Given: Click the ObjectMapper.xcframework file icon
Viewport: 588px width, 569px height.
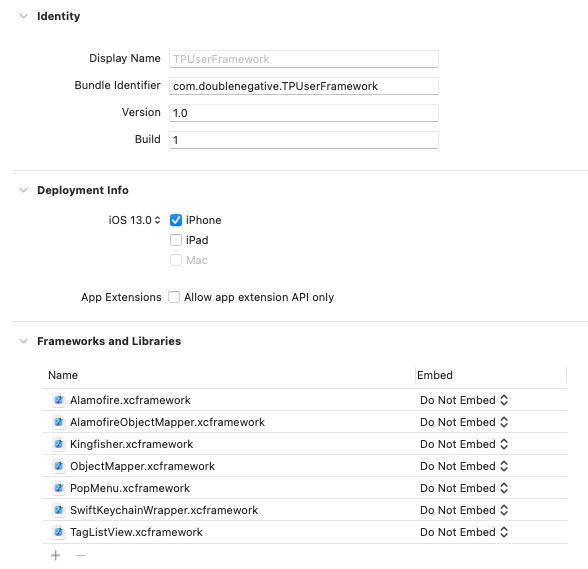Looking at the screenshot, I should point(58,466).
